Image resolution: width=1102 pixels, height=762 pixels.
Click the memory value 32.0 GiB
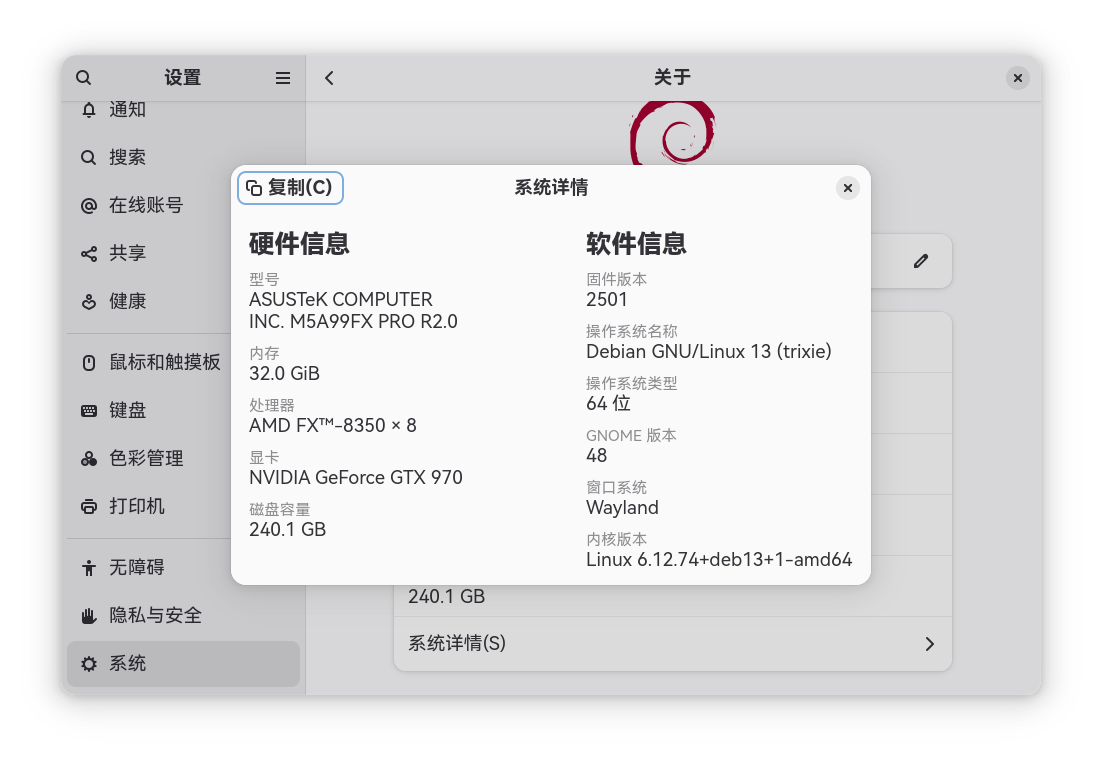coord(285,373)
